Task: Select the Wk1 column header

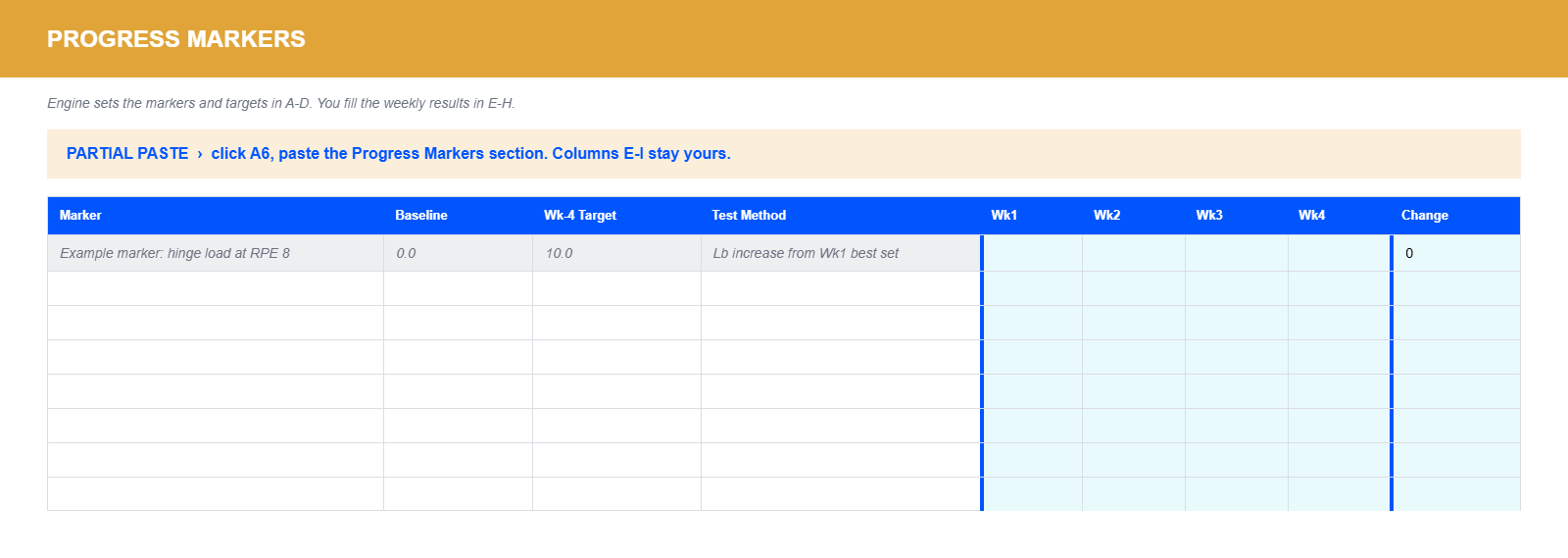Action: (x=1032, y=216)
